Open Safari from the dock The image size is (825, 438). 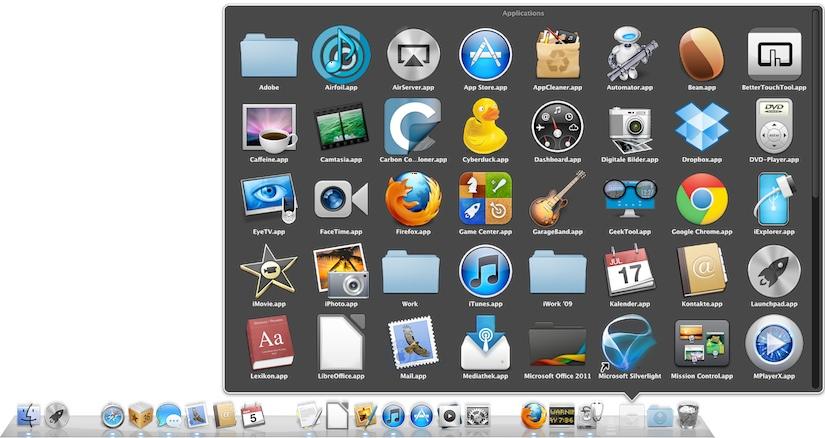(113, 416)
